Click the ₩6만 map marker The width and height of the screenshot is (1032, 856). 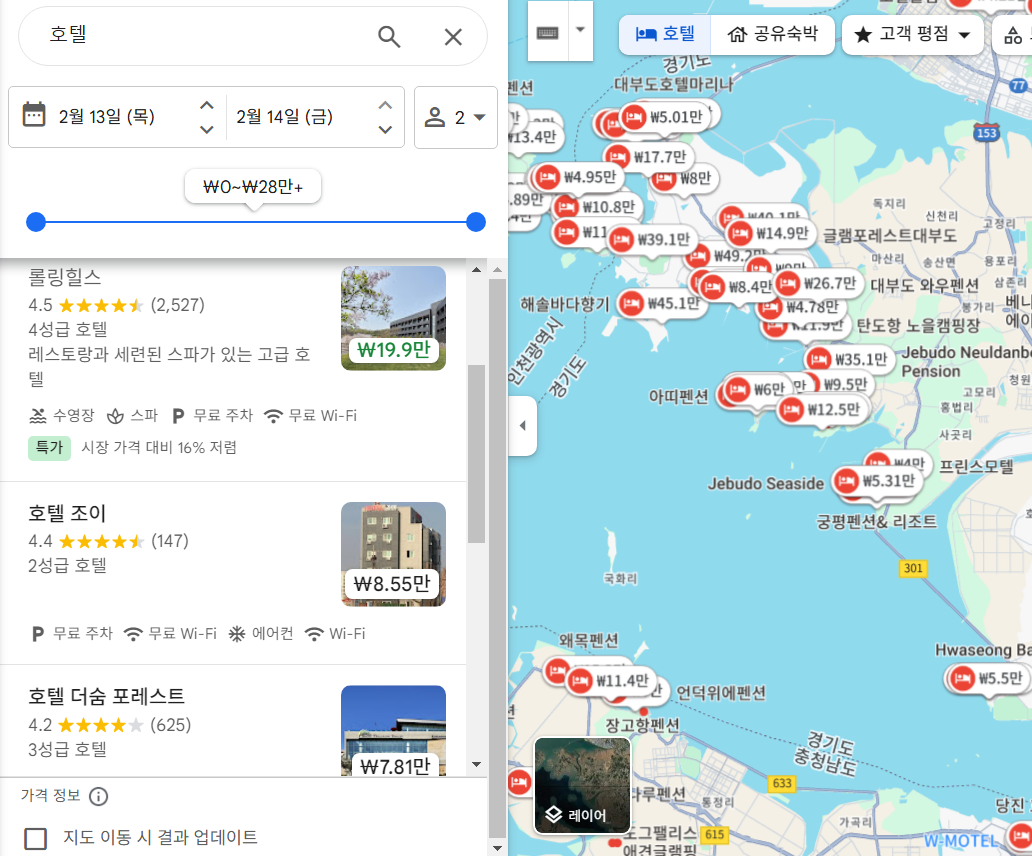pyautogui.click(x=757, y=390)
